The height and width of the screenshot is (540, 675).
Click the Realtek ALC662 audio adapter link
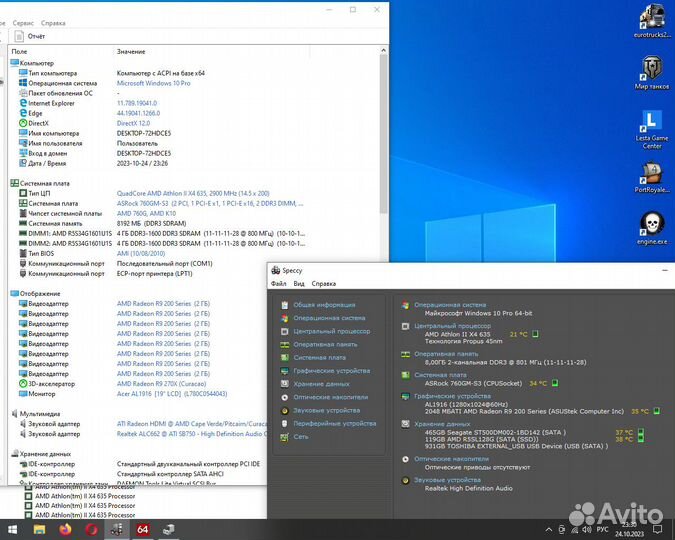point(192,434)
